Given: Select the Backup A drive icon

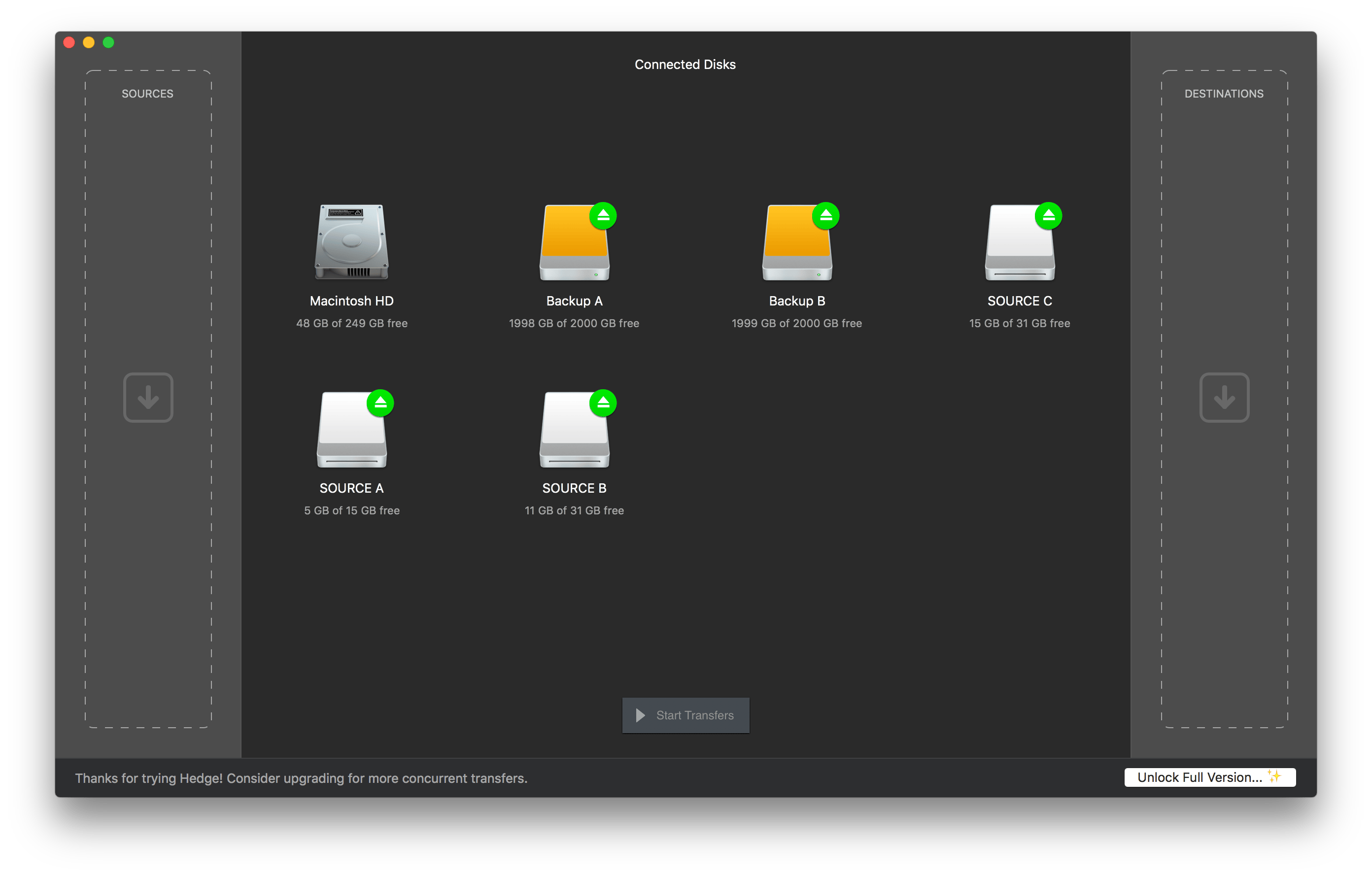Looking at the screenshot, I should pyautogui.click(x=574, y=242).
